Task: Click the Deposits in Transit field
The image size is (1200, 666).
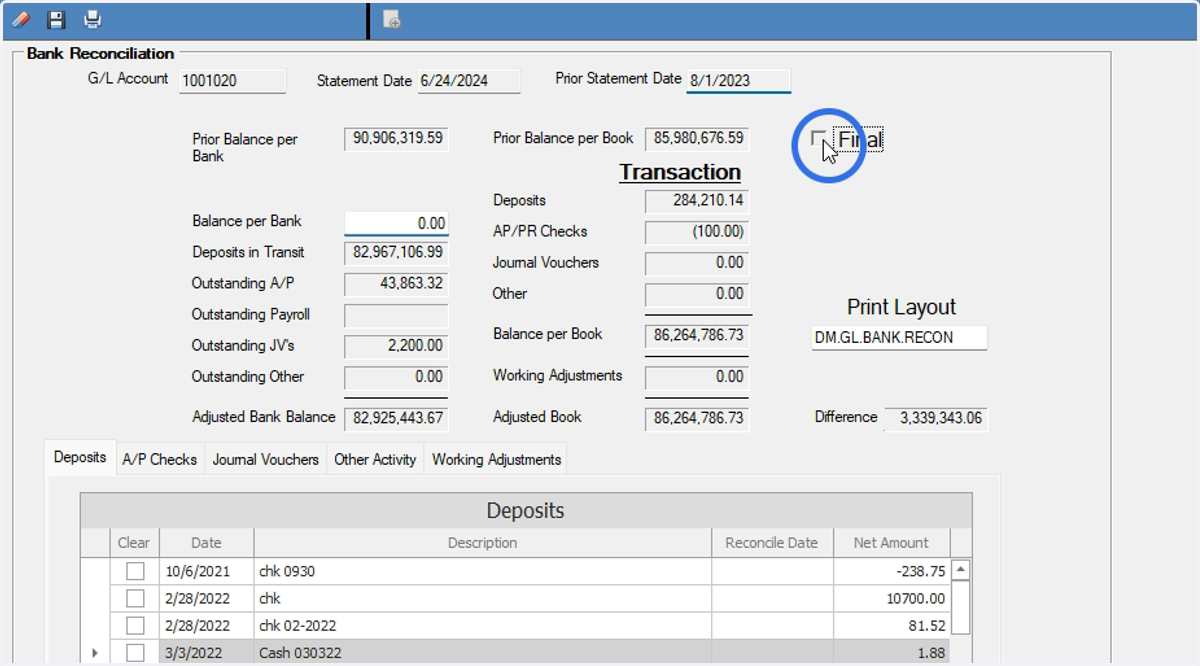Action: pos(396,253)
